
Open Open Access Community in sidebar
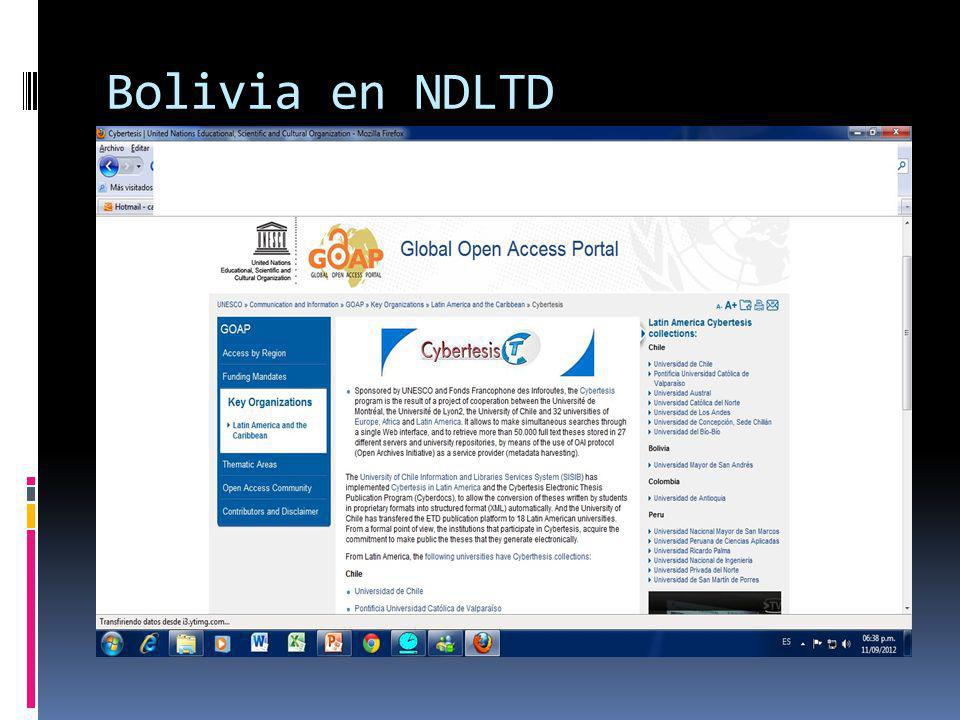(267, 488)
